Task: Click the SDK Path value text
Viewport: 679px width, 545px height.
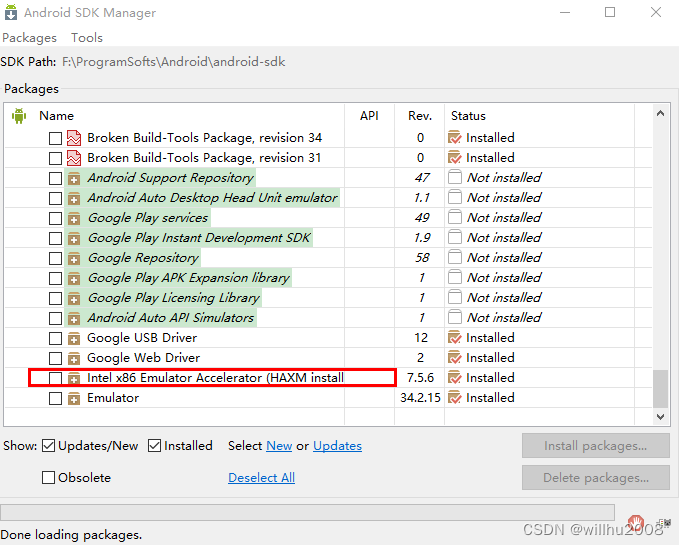Action: (x=174, y=62)
